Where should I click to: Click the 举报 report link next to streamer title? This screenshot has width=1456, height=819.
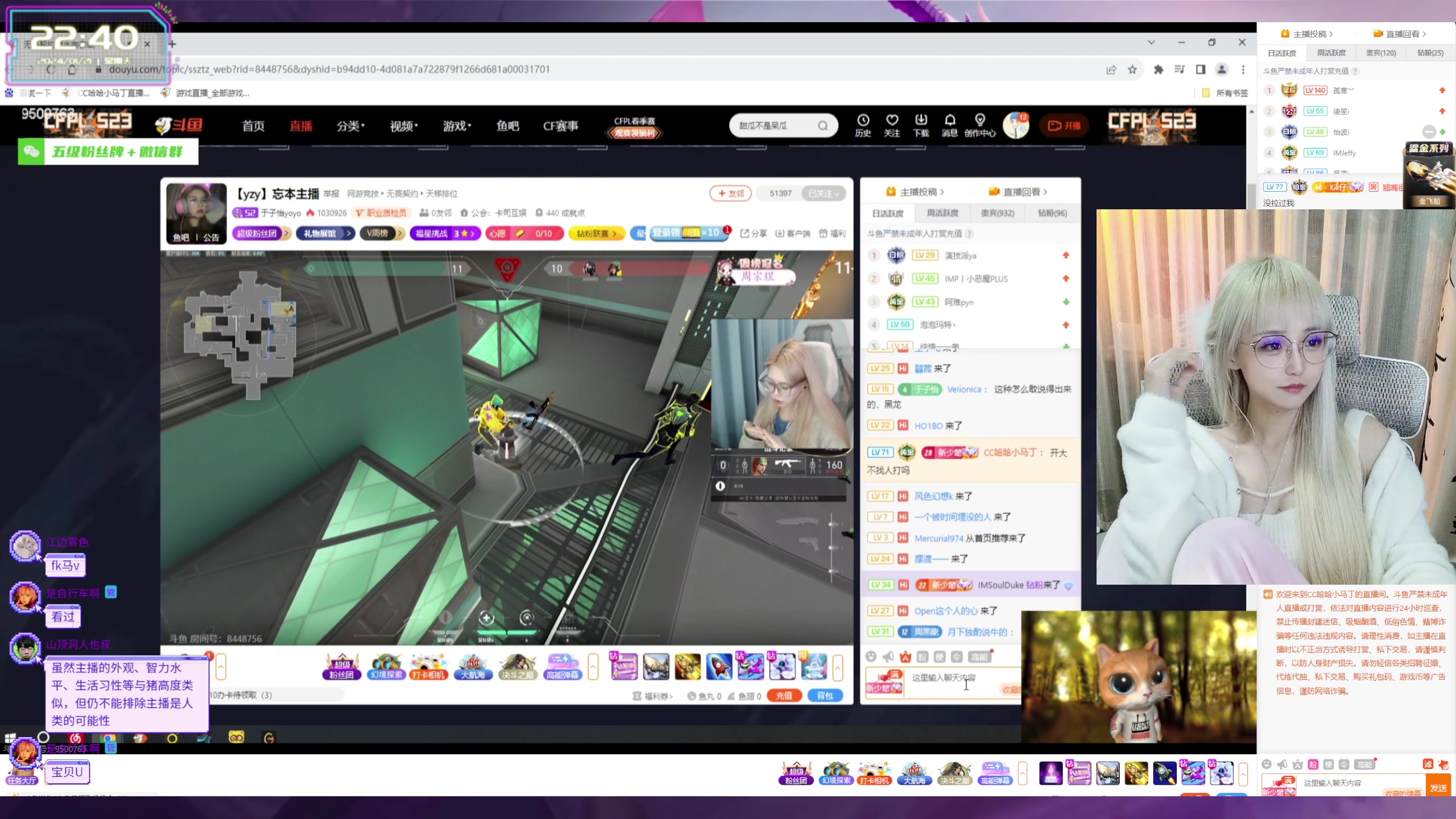[331, 194]
